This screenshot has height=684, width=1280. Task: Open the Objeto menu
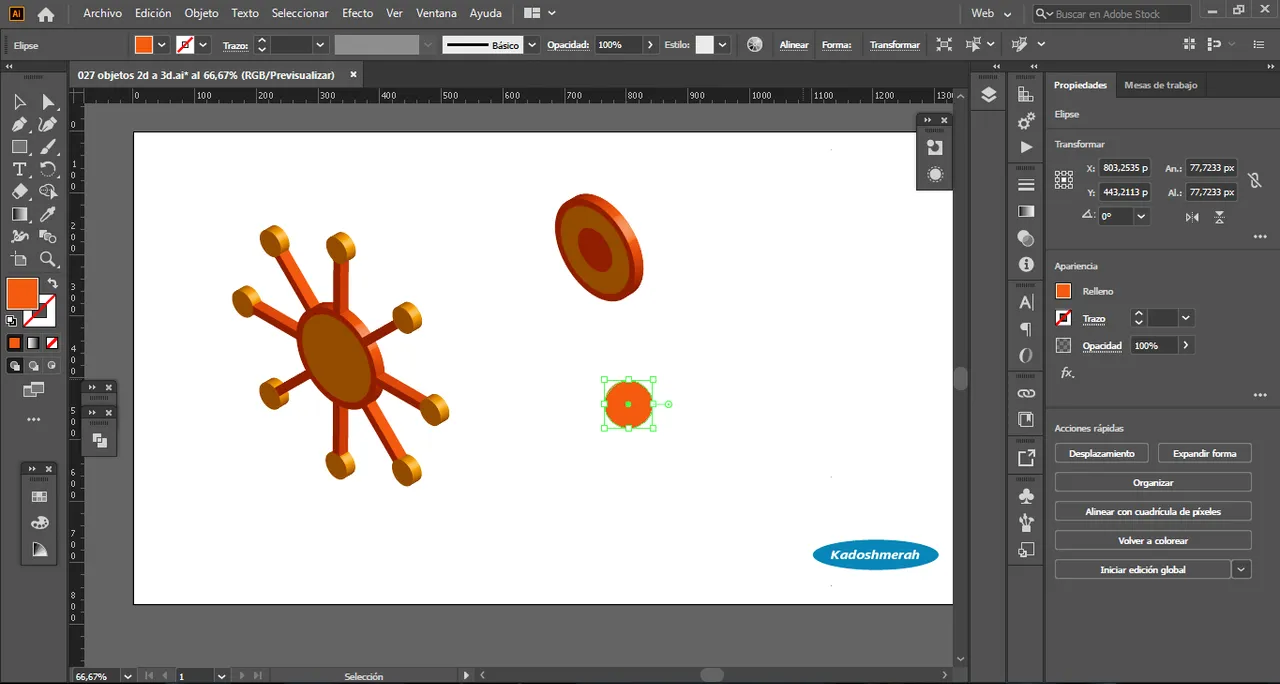click(x=201, y=14)
